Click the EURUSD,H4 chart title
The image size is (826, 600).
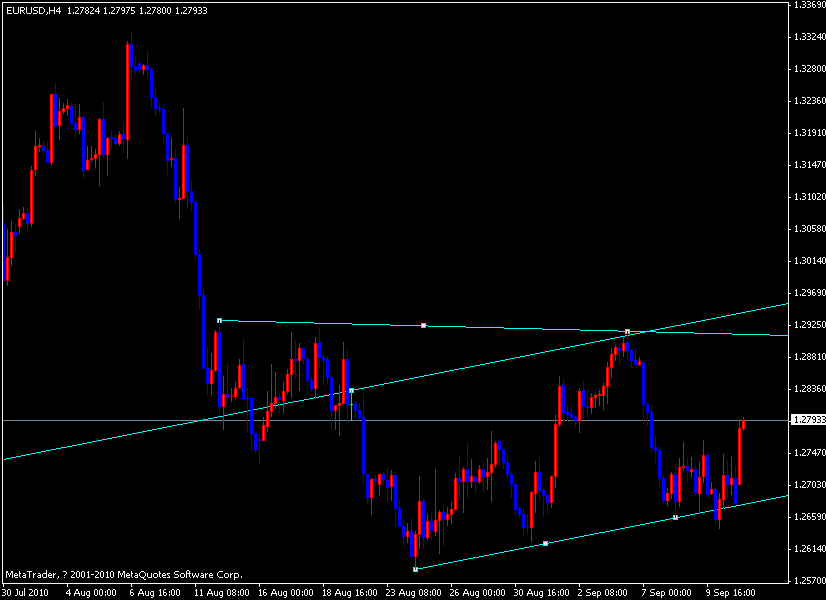(x=34, y=11)
